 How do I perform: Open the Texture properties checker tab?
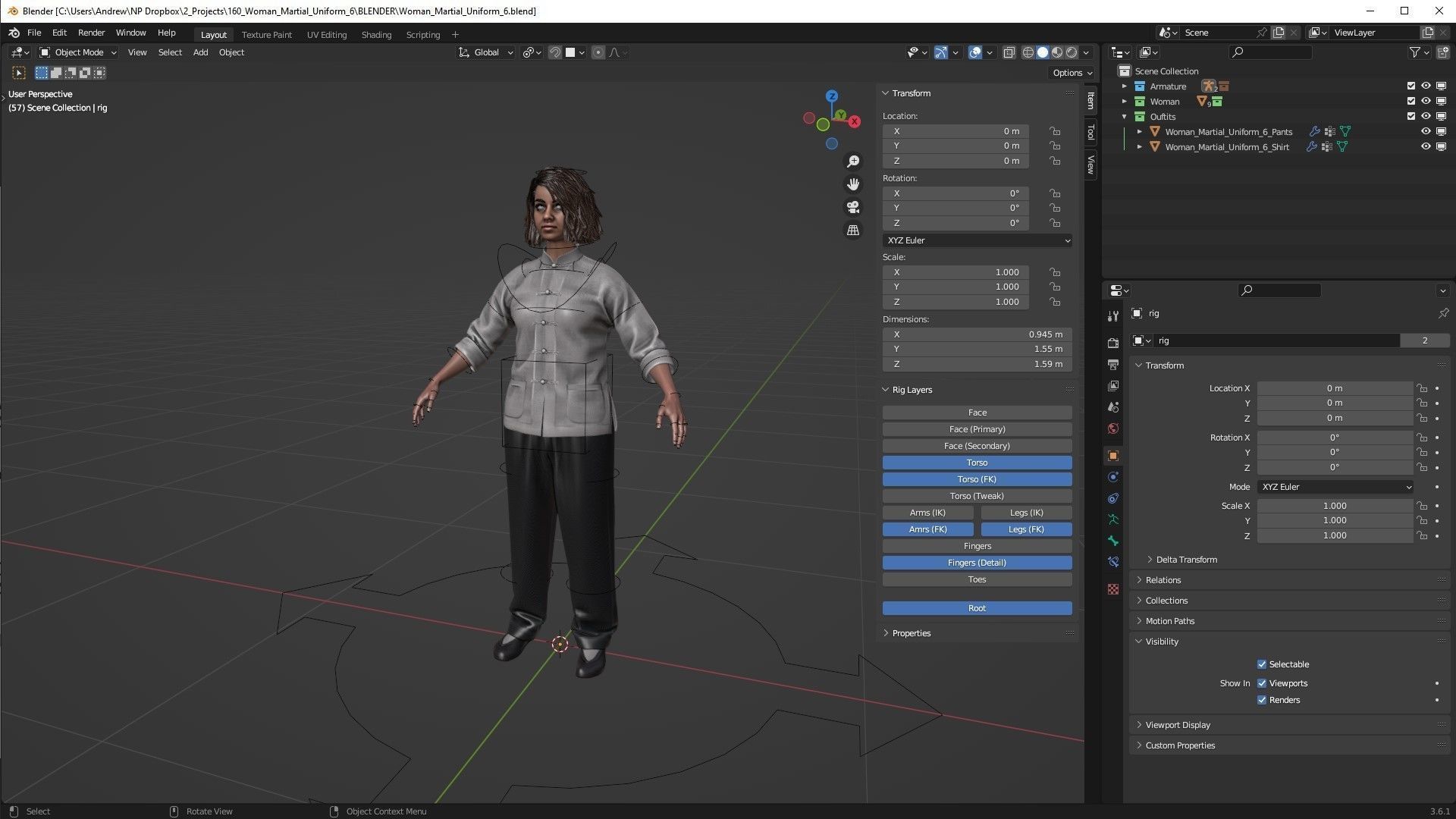click(x=1113, y=589)
